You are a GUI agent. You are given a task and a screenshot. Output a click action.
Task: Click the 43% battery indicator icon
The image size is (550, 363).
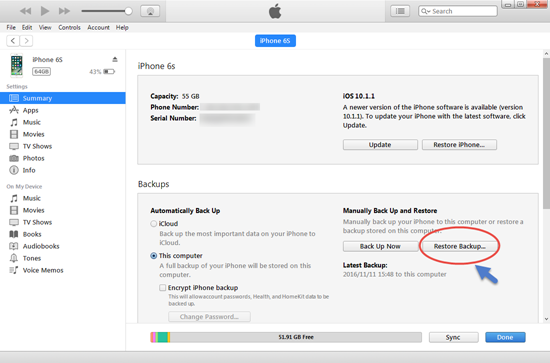pos(109,72)
